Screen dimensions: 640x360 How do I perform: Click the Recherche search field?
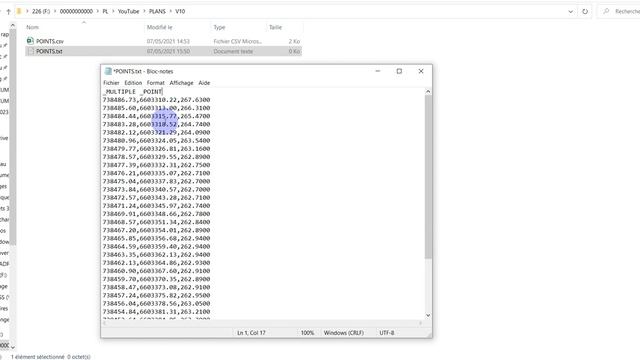pos(620,11)
